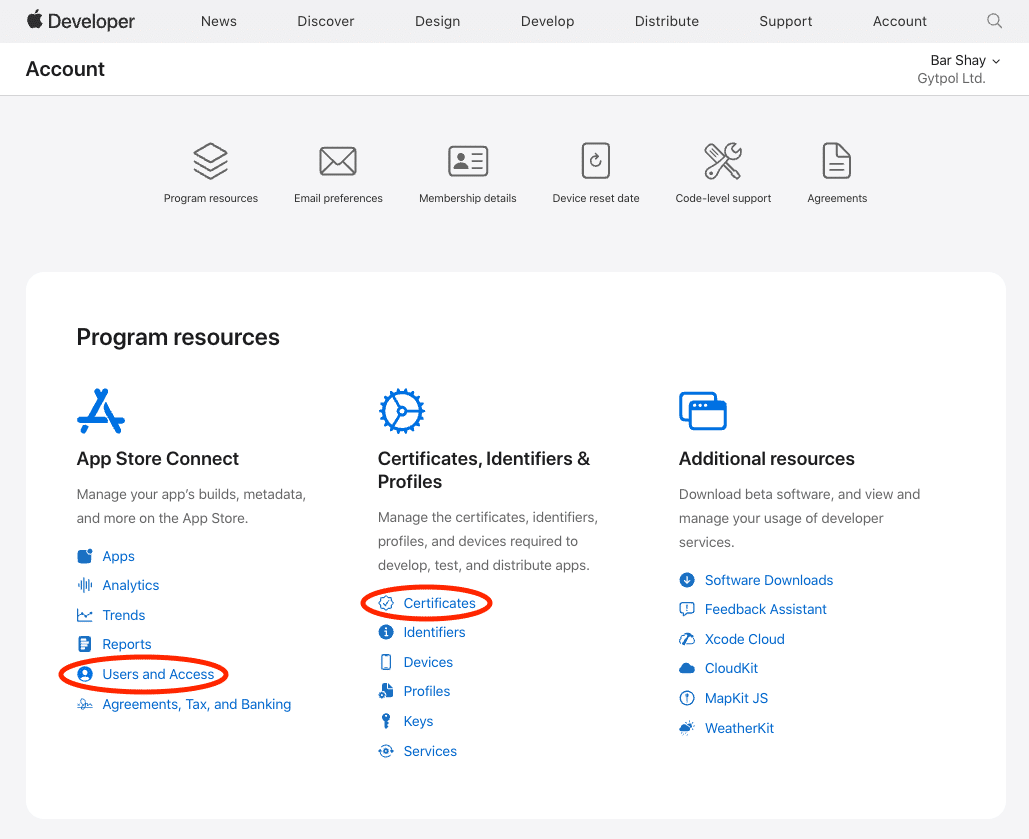
Task: Click the Reports document icon
Action: pos(85,644)
